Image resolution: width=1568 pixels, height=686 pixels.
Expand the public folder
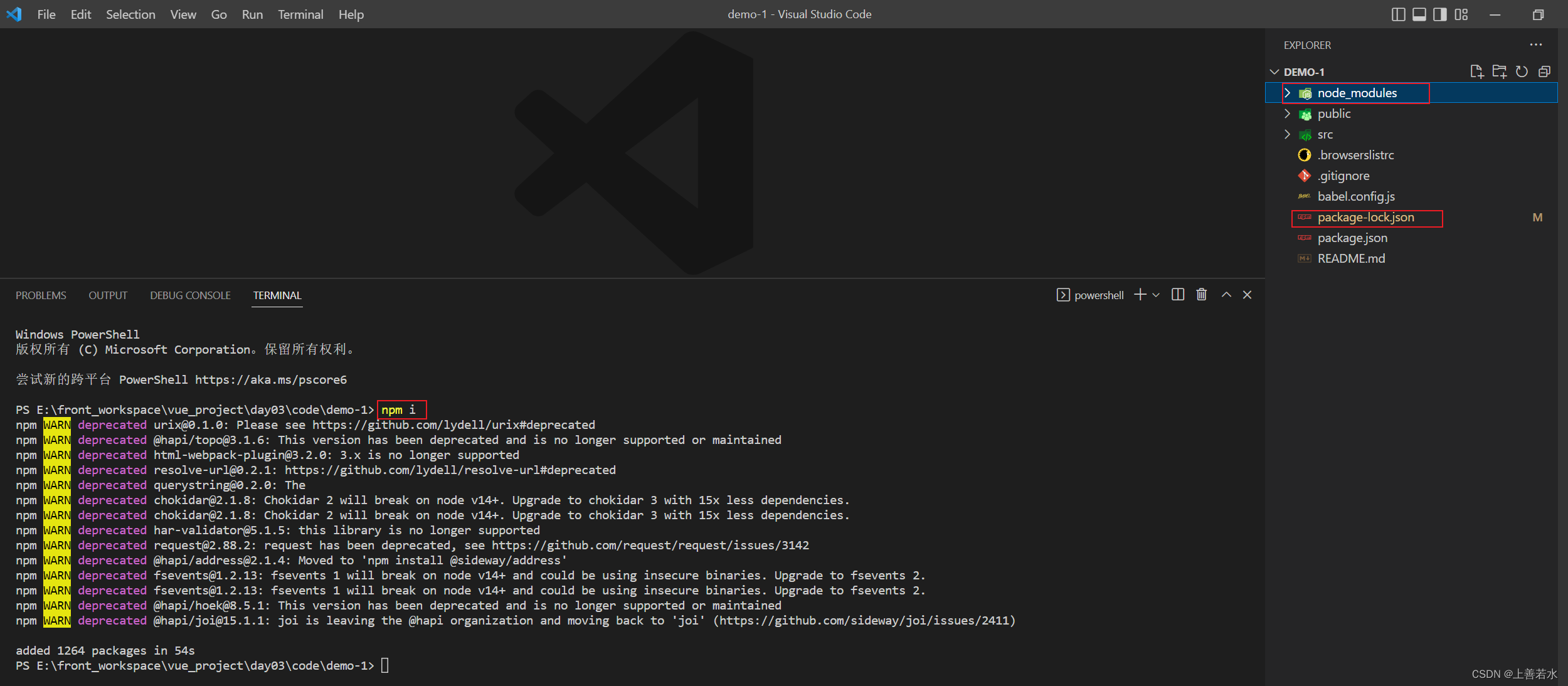pyautogui.click(x=1288, y=113)
